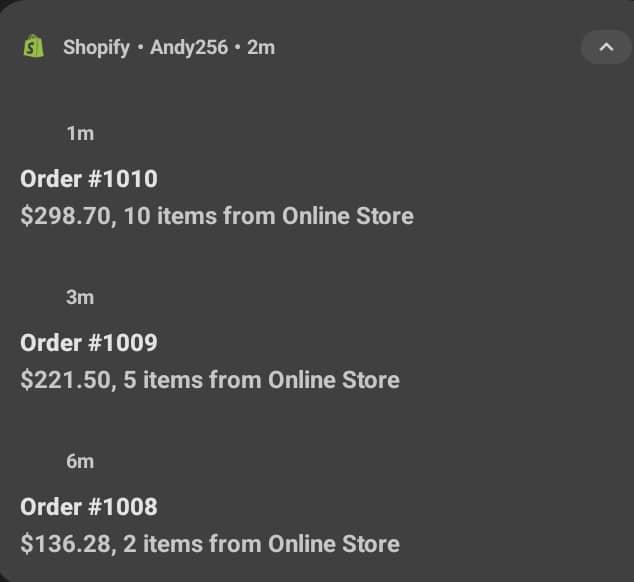This screenshot has width=634, height=582.
Task: Tap the $221.50 order amount
Action: coord(66,380)
